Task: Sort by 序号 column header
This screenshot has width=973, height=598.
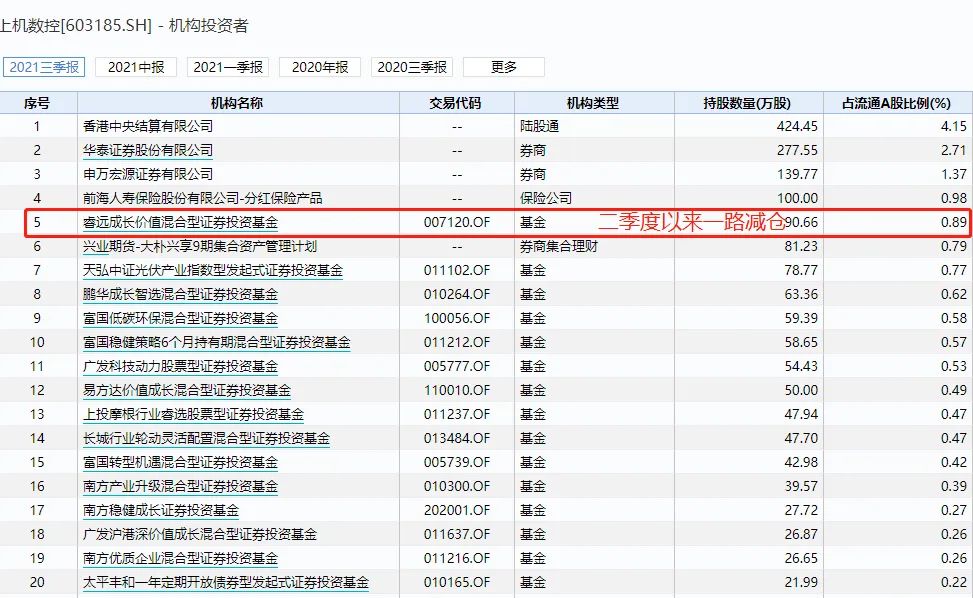Action: [x=37, y=103]
